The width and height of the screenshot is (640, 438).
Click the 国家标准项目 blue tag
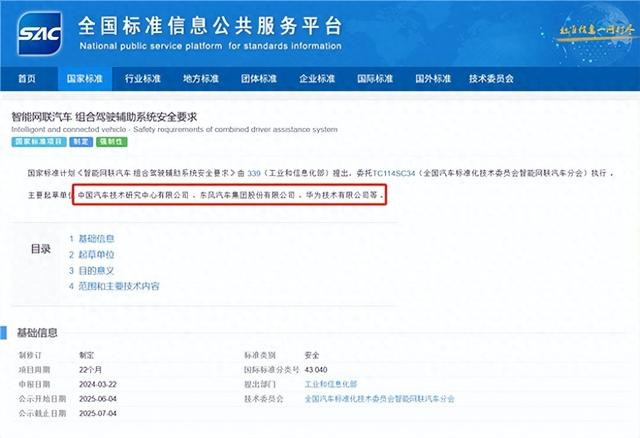click(x=39, y=142)
